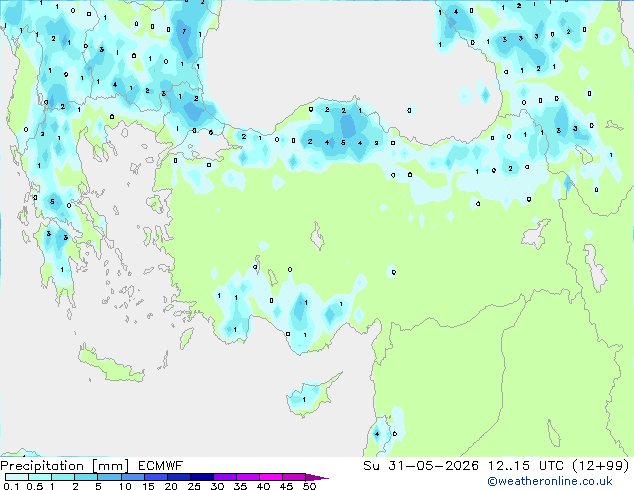Click the time range '12..15 UTC'

526,466
